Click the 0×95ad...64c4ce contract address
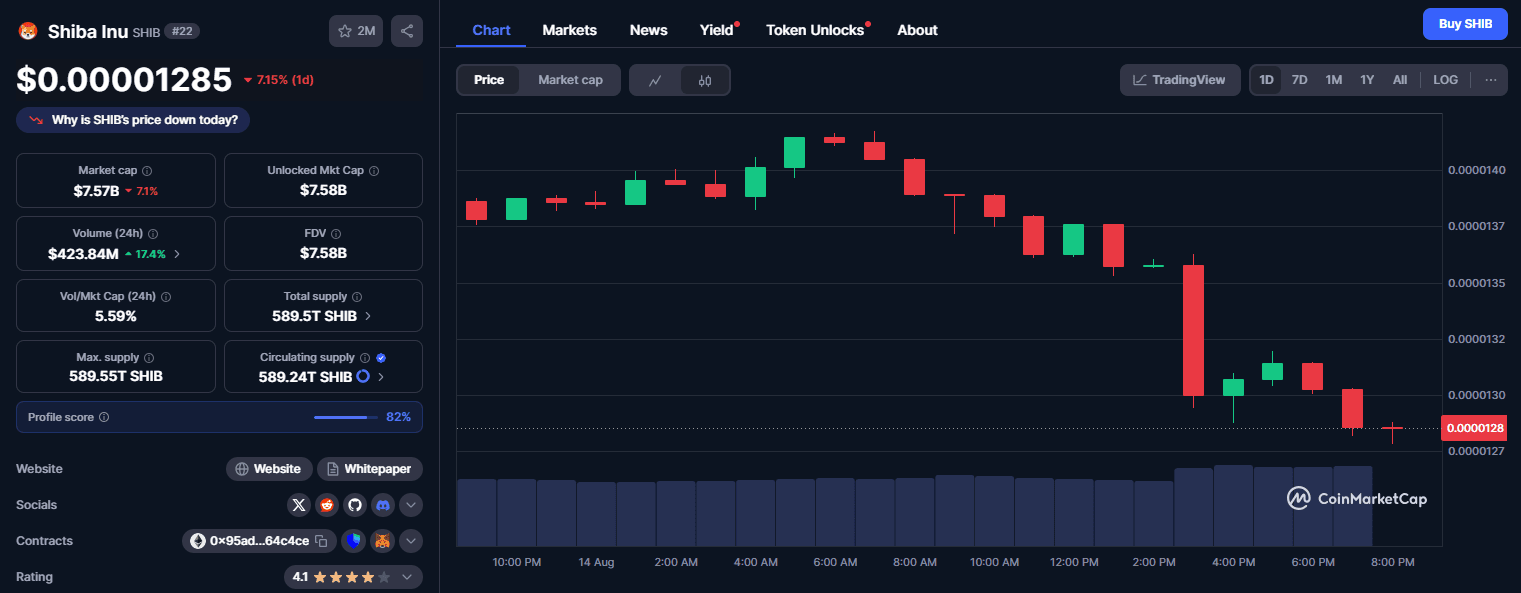Viewport: 1521px width, 593px height. click(x=260, y=541)
